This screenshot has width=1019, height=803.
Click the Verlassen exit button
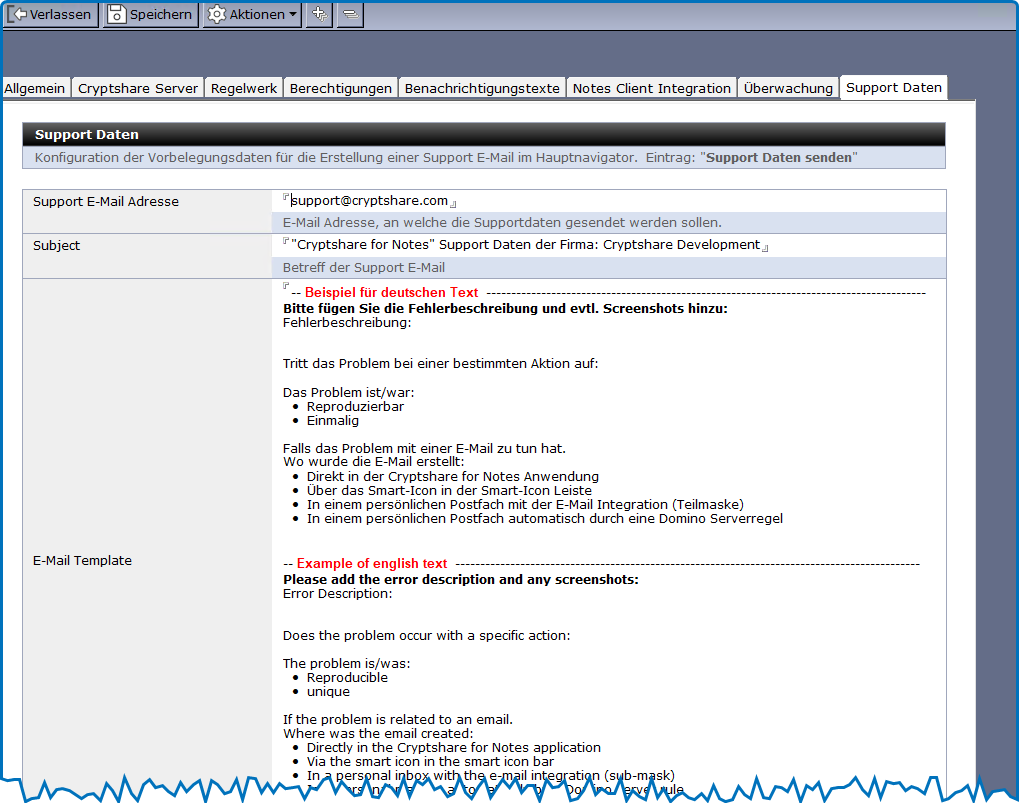pyautogui.click(x=50, y=14)
